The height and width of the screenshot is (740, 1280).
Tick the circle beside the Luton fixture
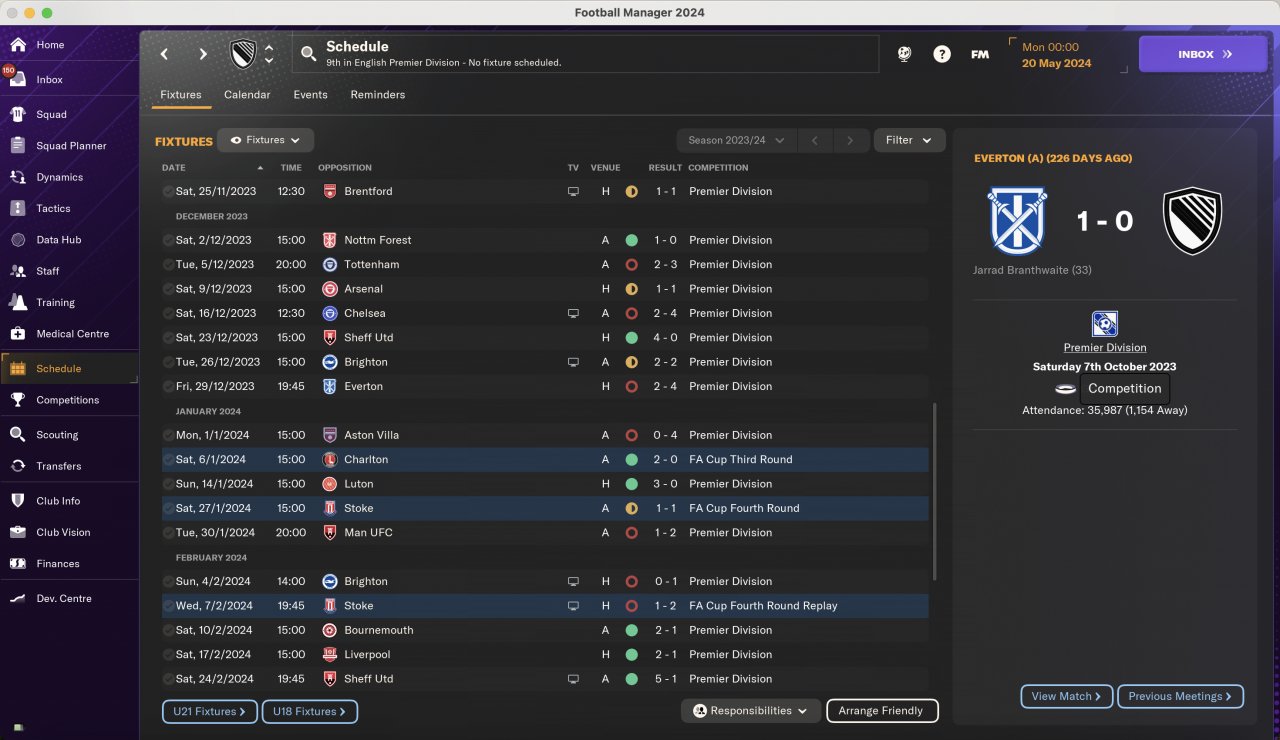point(168,484)
